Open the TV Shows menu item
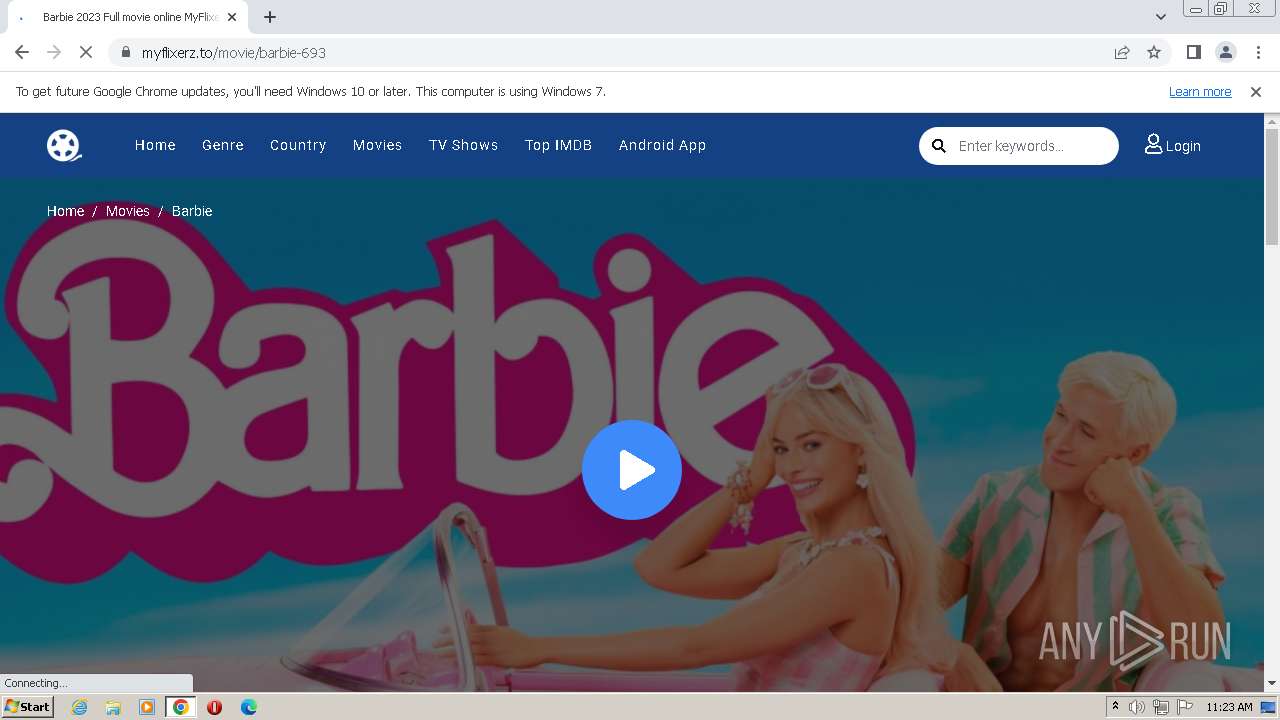 (x=463, y=145)
